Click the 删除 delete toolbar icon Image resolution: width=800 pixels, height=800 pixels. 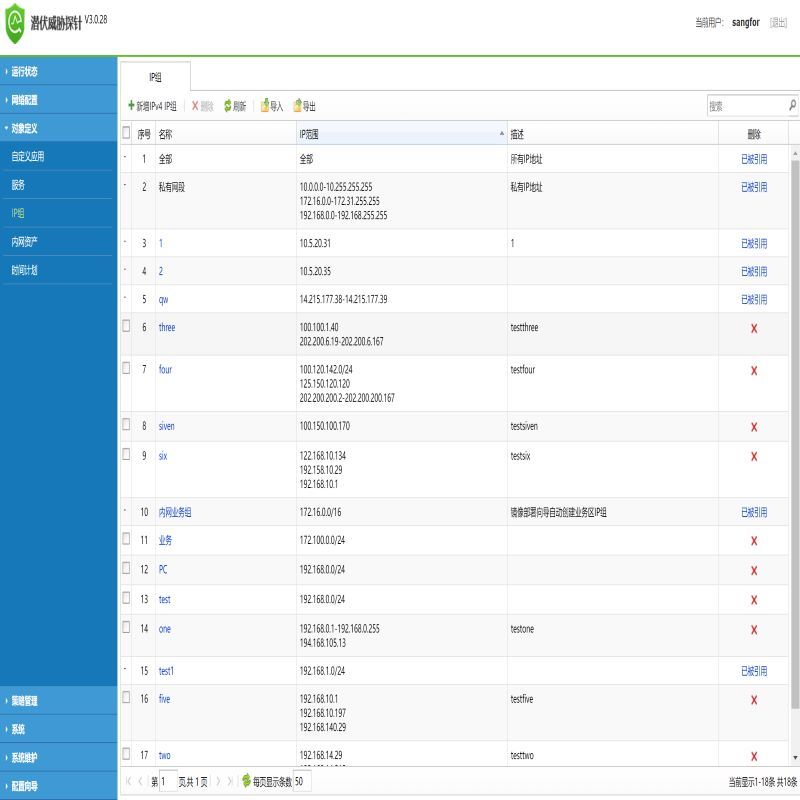point(196,104)
